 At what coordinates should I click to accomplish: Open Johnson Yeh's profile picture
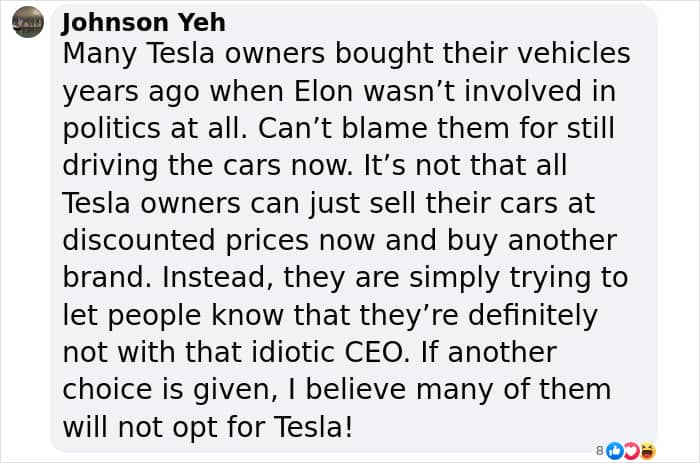coord(28,21)
